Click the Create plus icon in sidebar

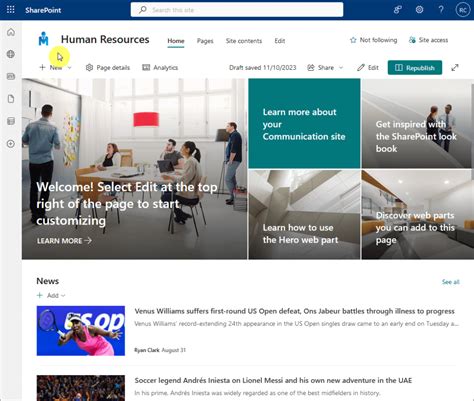click(11, 144)
